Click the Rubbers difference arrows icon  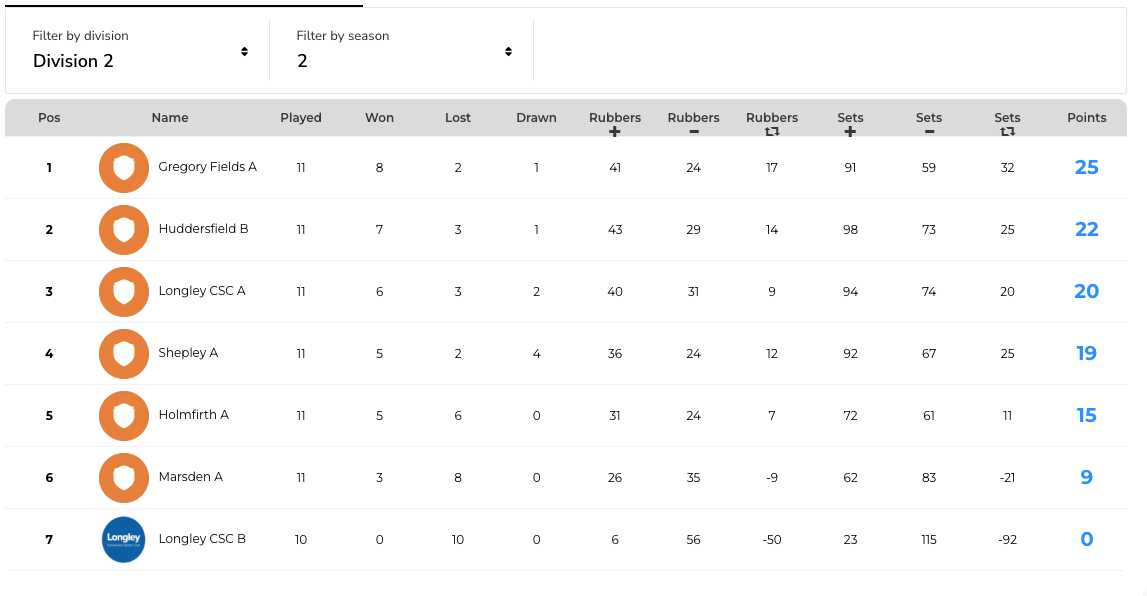tap(772, 132)
